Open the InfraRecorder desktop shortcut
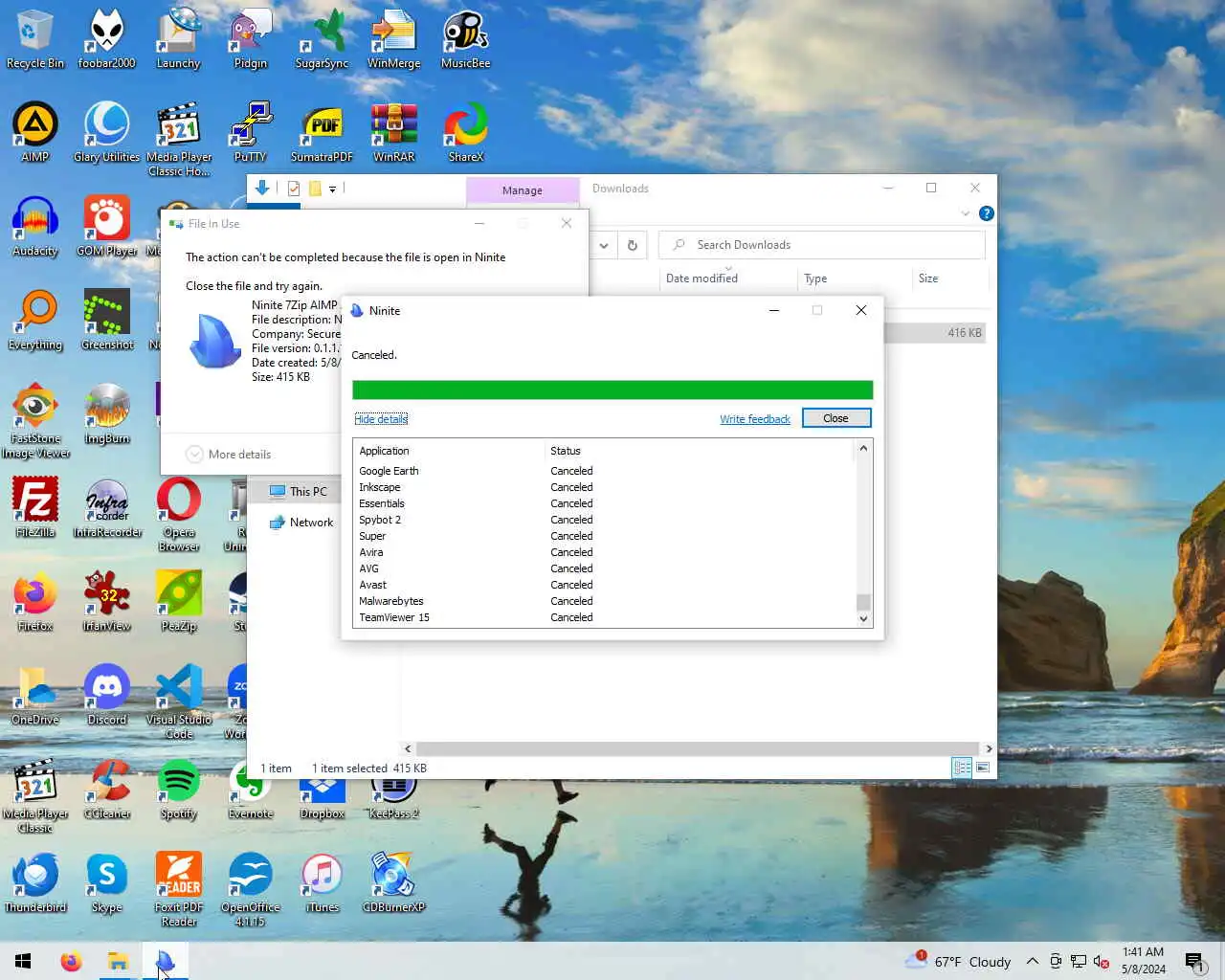 point(106,507)
